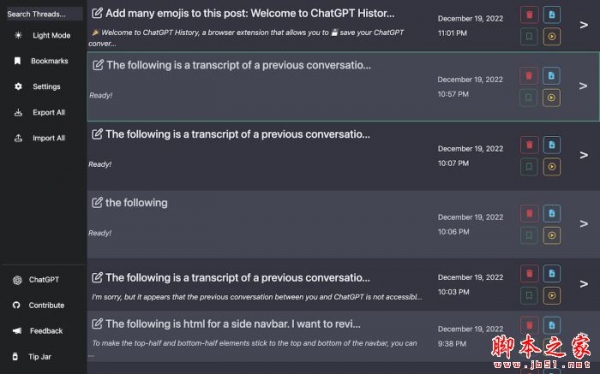Bookmark the 'Add many emojis' thread
Screen dimensions: 600x374
[x=529, y=36]
